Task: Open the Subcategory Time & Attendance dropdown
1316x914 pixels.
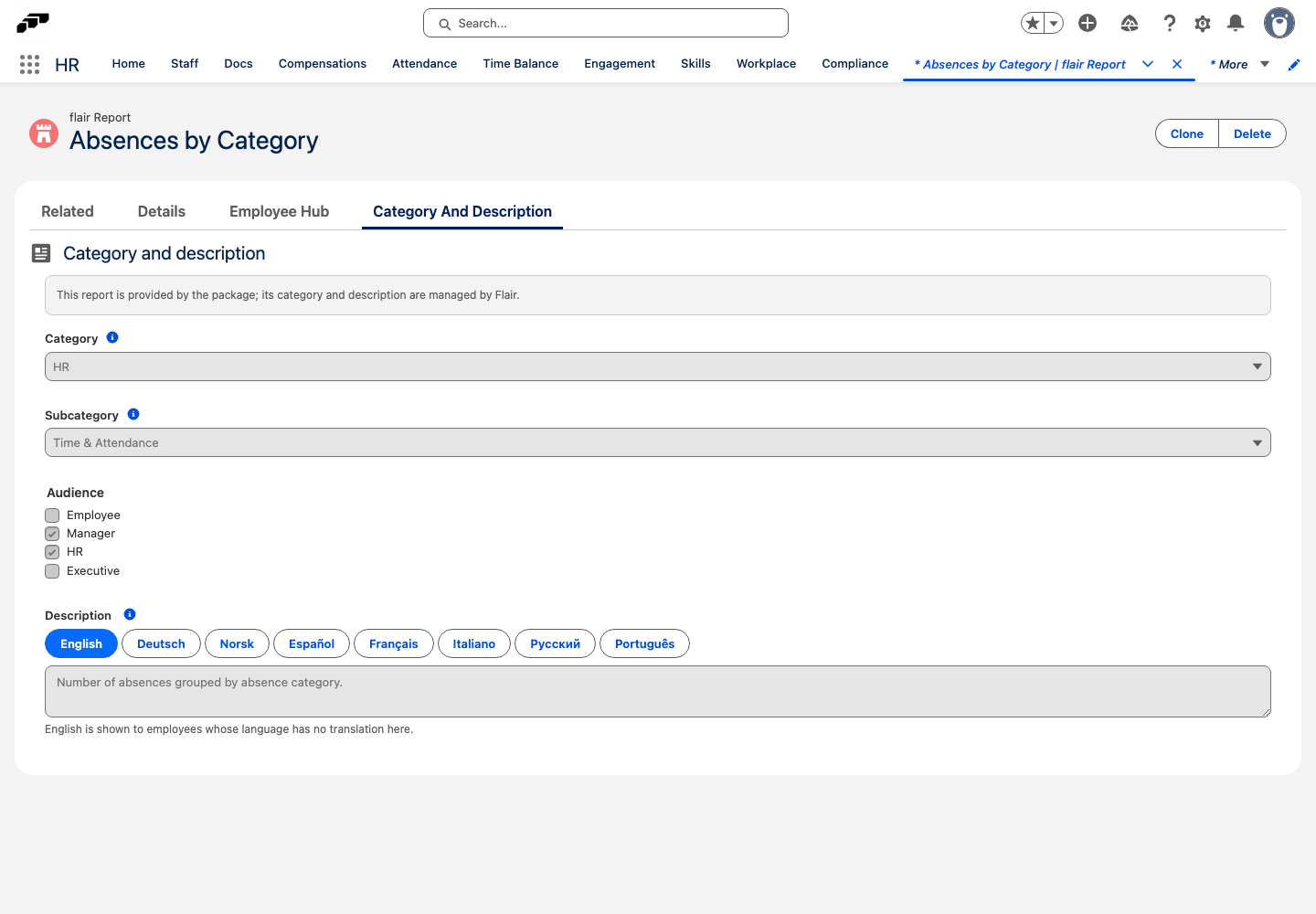Action: [658, 442]
